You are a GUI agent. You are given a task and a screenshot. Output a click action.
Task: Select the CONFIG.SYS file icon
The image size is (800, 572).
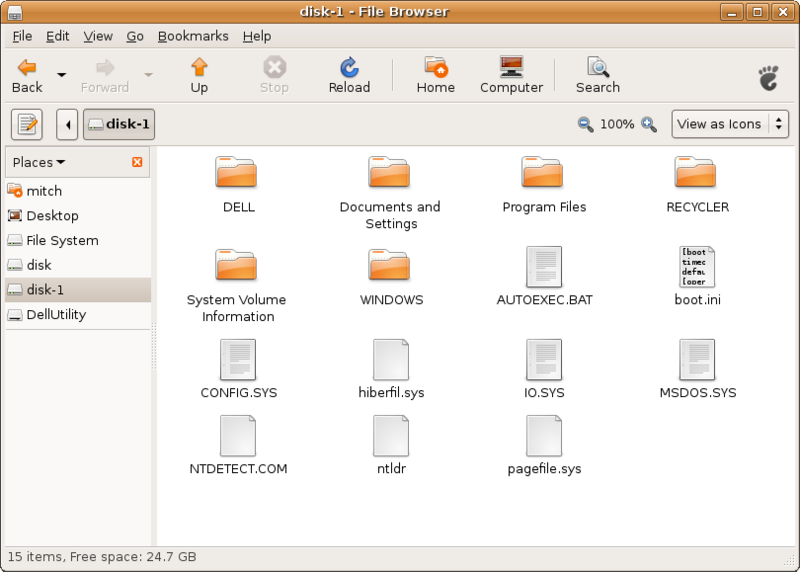(238, 360)
